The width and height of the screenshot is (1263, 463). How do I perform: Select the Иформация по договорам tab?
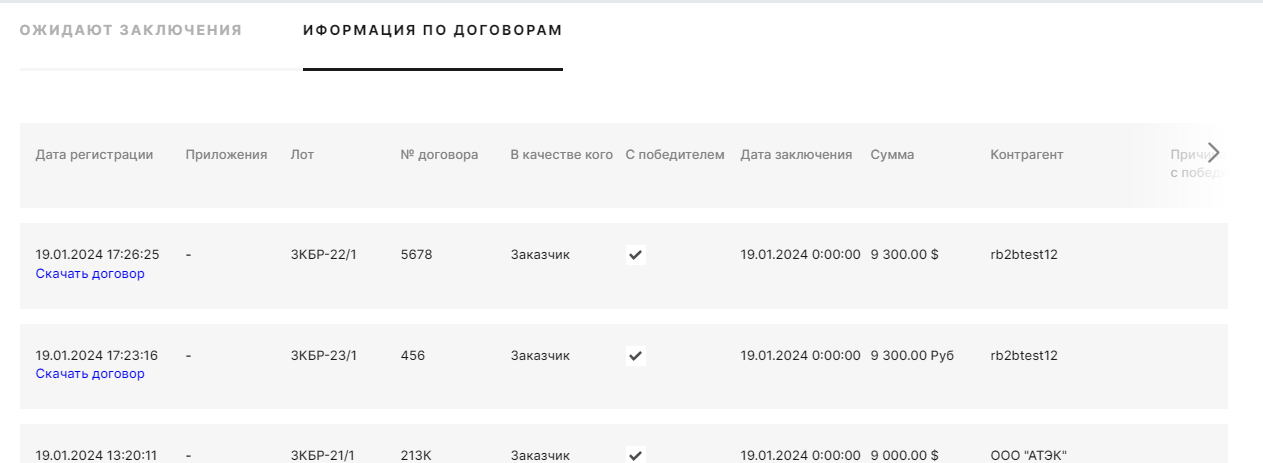[x=432, y=30]
